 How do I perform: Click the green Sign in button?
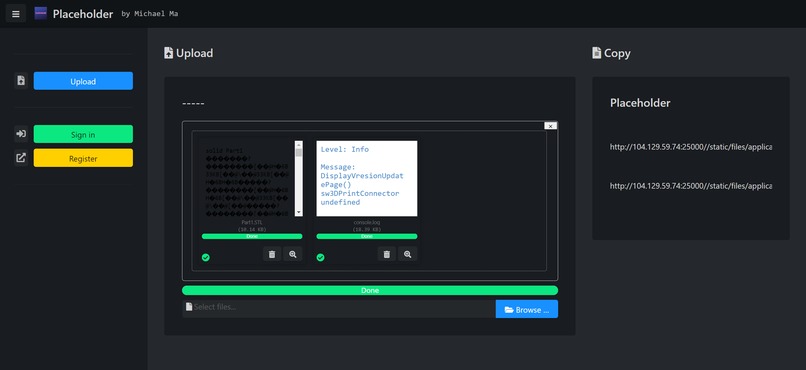click(x=83, y=134)
